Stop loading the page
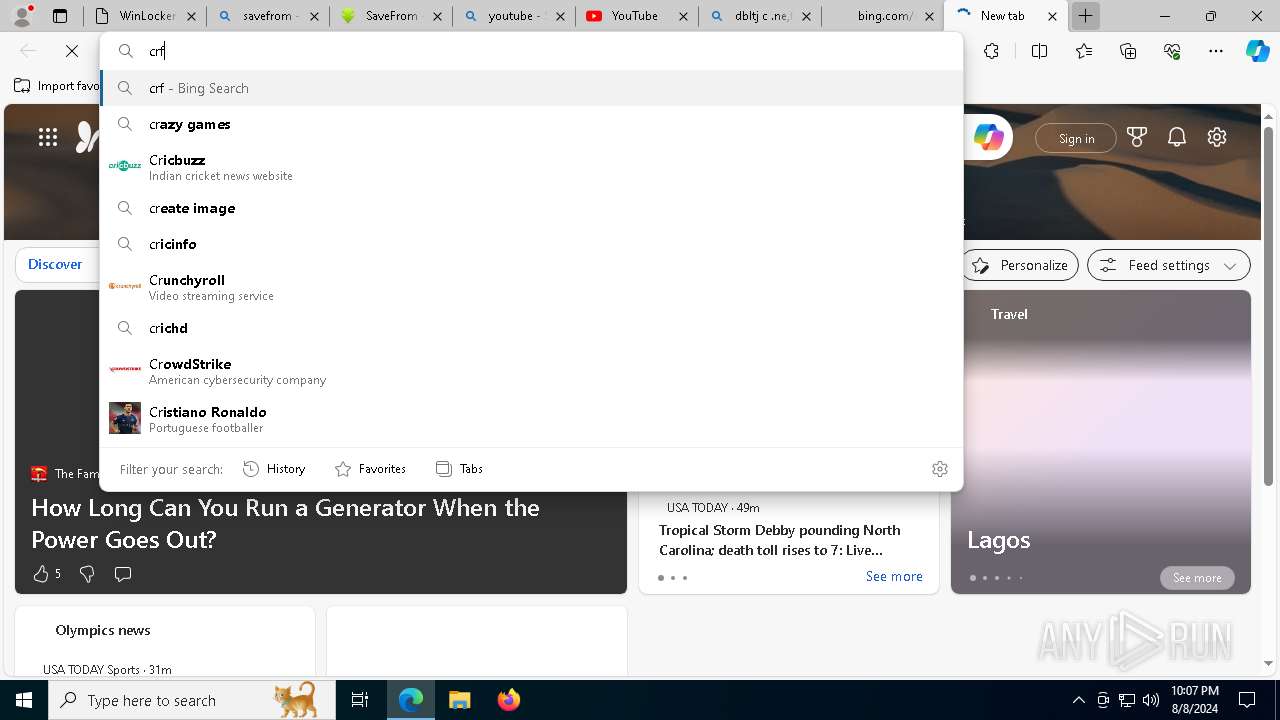Image resolution: width=1280 pixels, height=720 pixels. [x=72, y=51]
